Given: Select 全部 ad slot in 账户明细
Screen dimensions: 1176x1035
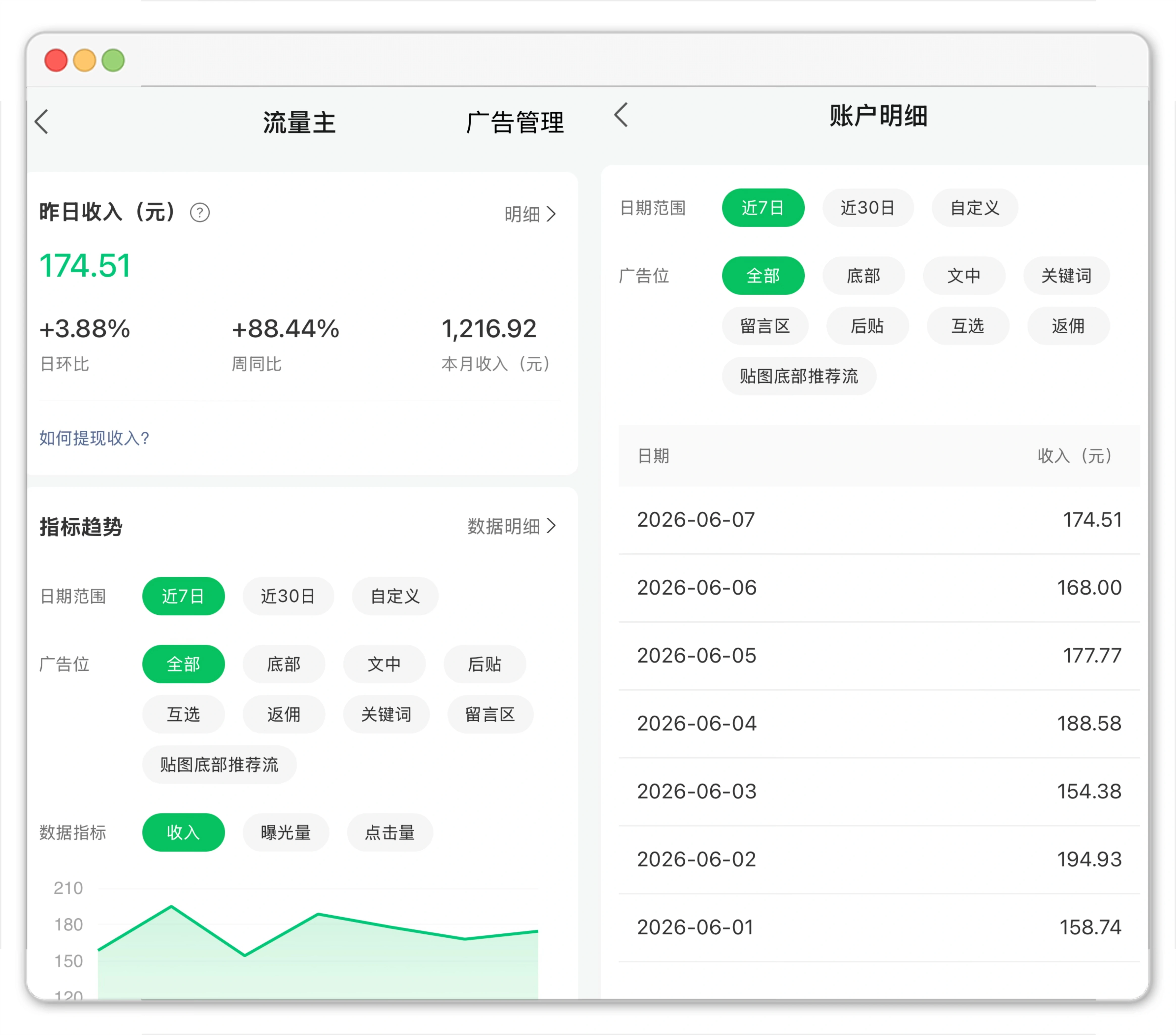Looking at the screenshot, I should click(763, 276).
